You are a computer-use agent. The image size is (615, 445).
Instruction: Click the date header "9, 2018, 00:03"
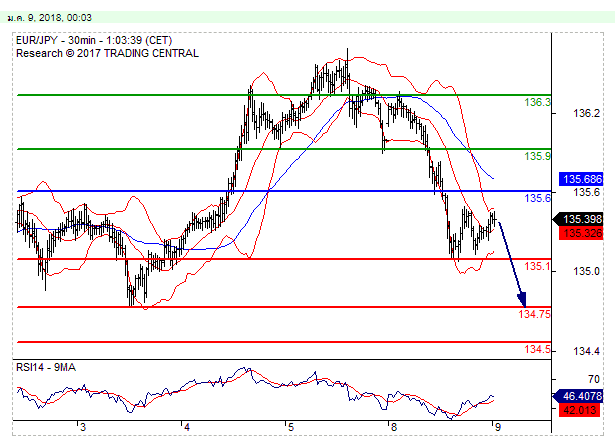(x=60, y=18)
